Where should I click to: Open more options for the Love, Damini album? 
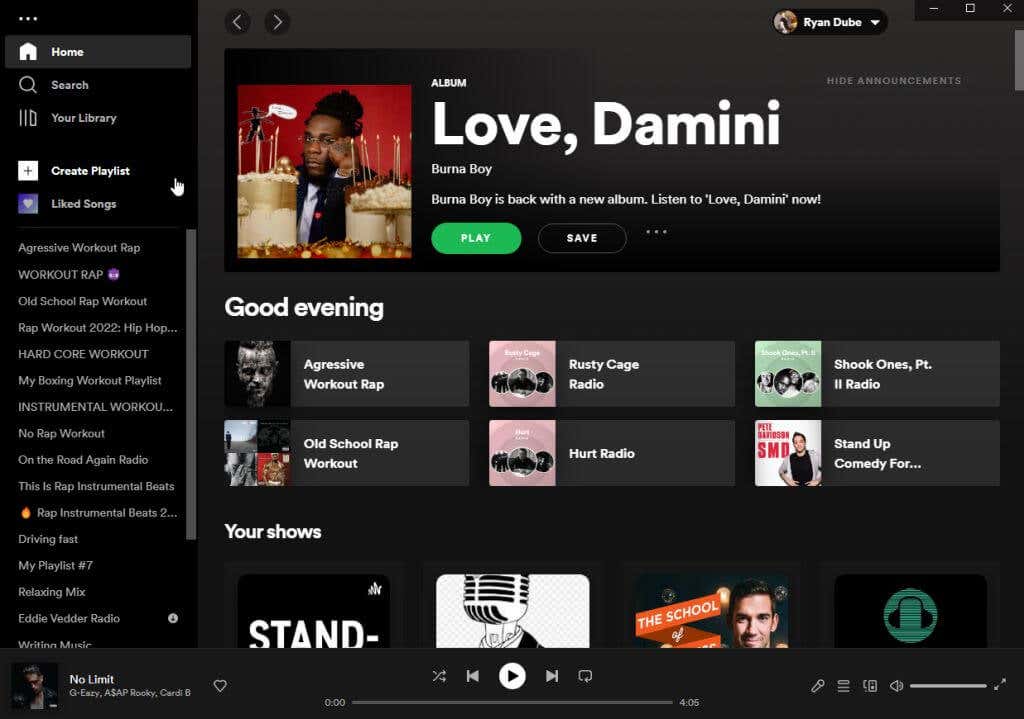tap(656, 232)
